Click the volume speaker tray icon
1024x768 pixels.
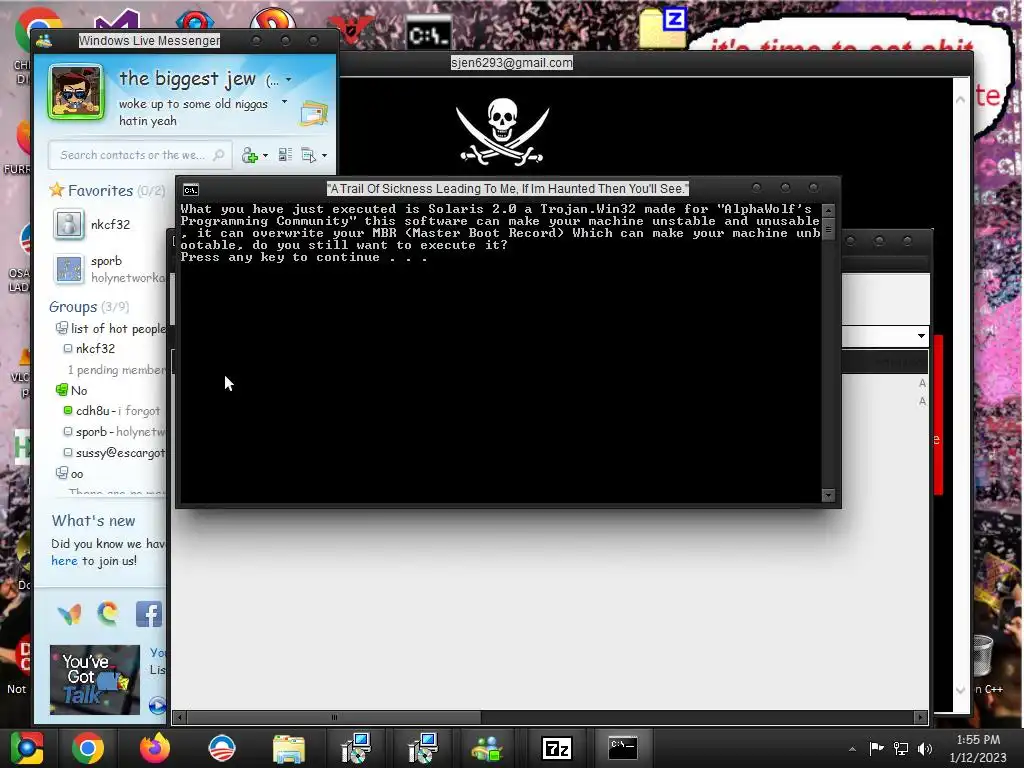925,748
